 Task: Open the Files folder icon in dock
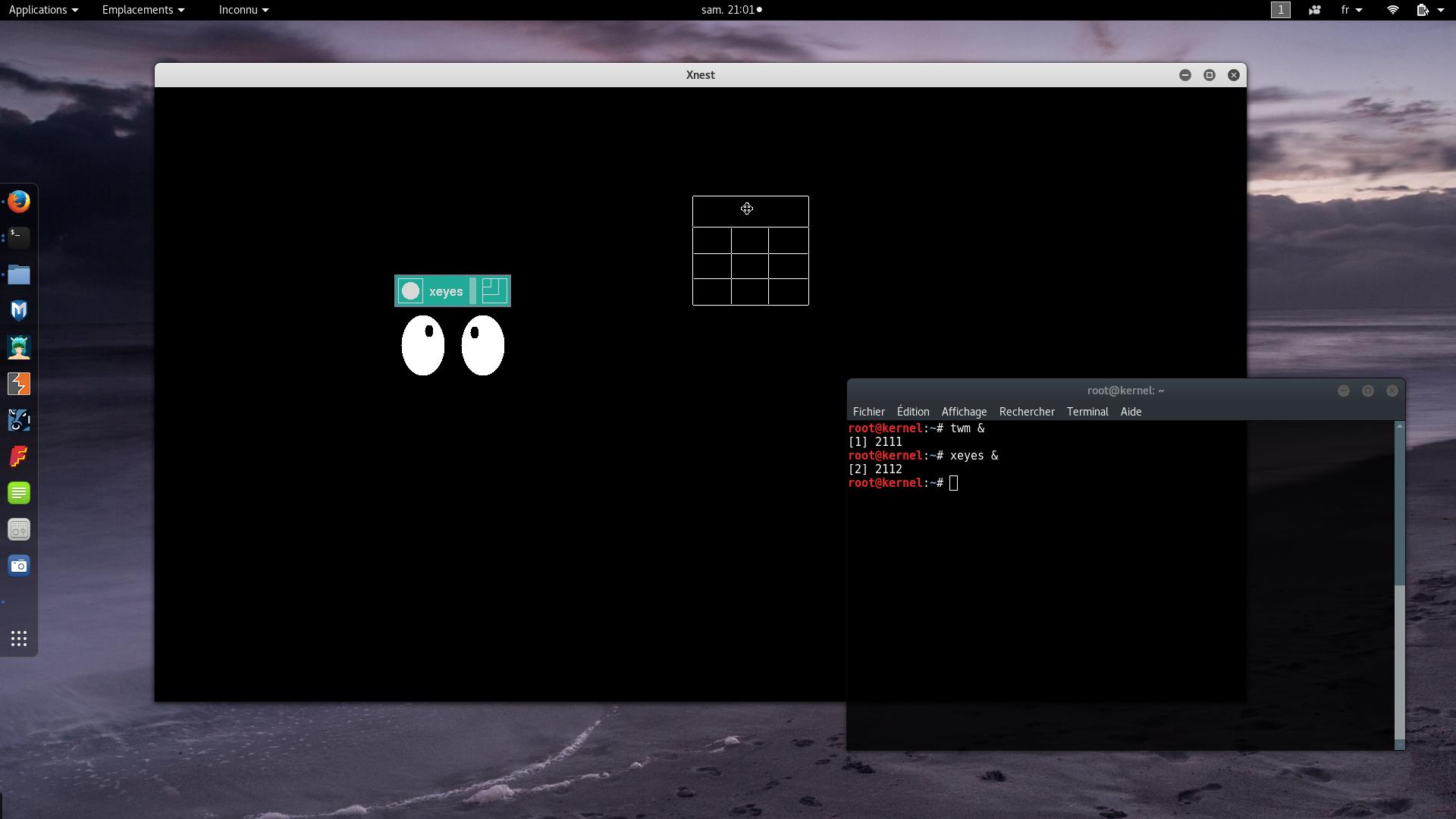pos(19,275)
